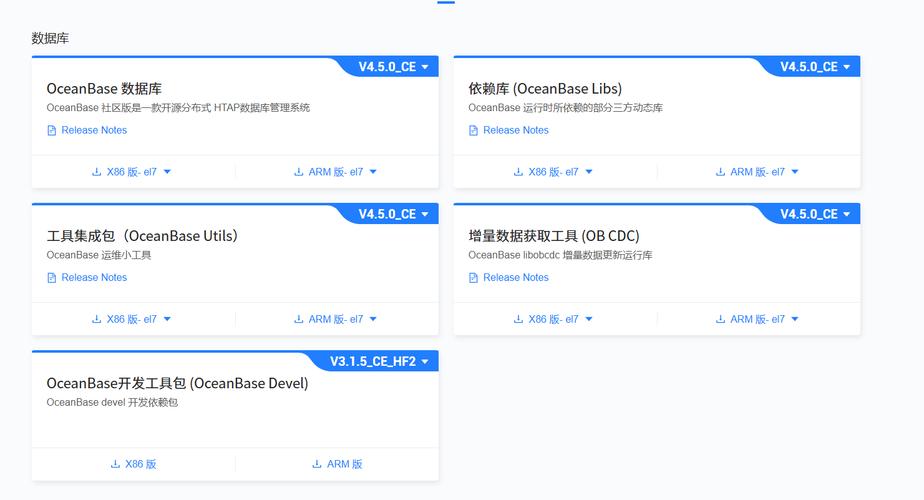Open the OB CDC version dropdown V4.5.0_CE
Screen dimensions: 924x500
815,214
